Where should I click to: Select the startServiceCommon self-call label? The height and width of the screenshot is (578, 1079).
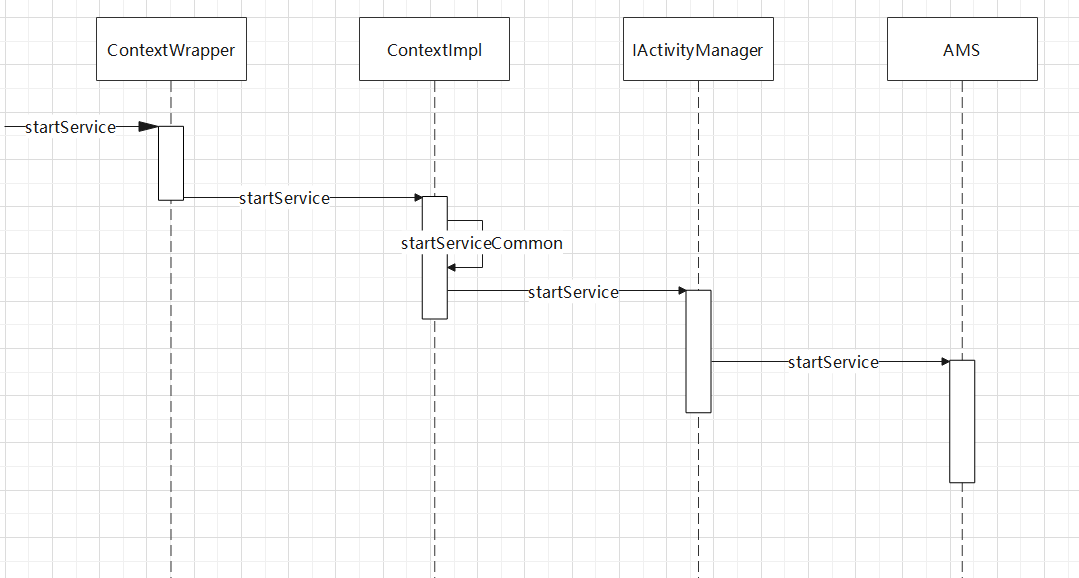coord(481,243)
